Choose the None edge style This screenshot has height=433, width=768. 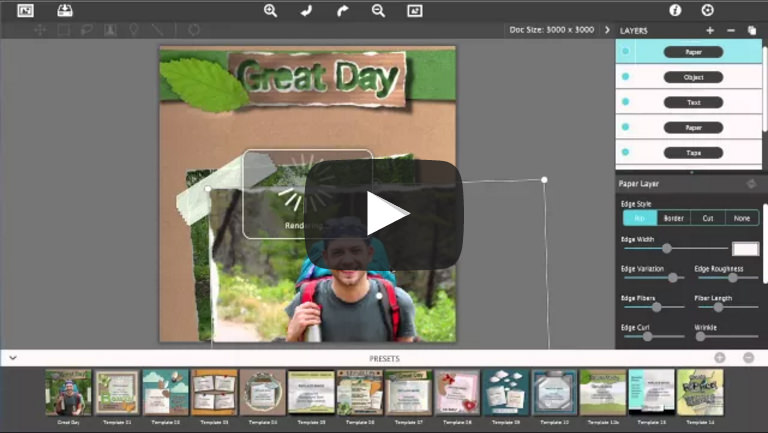742,218
